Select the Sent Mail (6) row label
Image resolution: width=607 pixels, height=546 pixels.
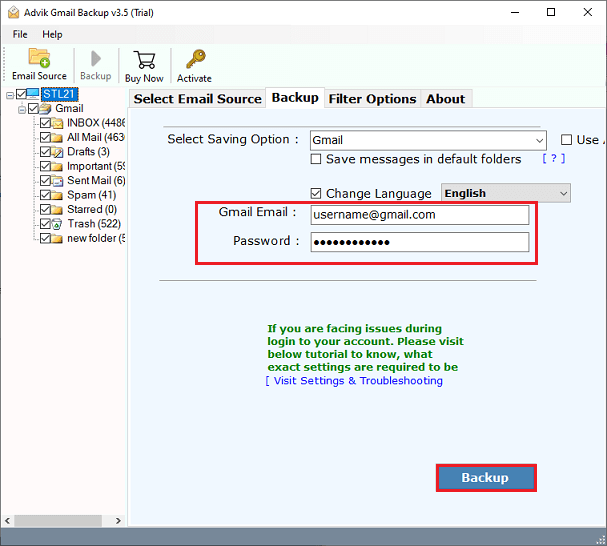96,180
